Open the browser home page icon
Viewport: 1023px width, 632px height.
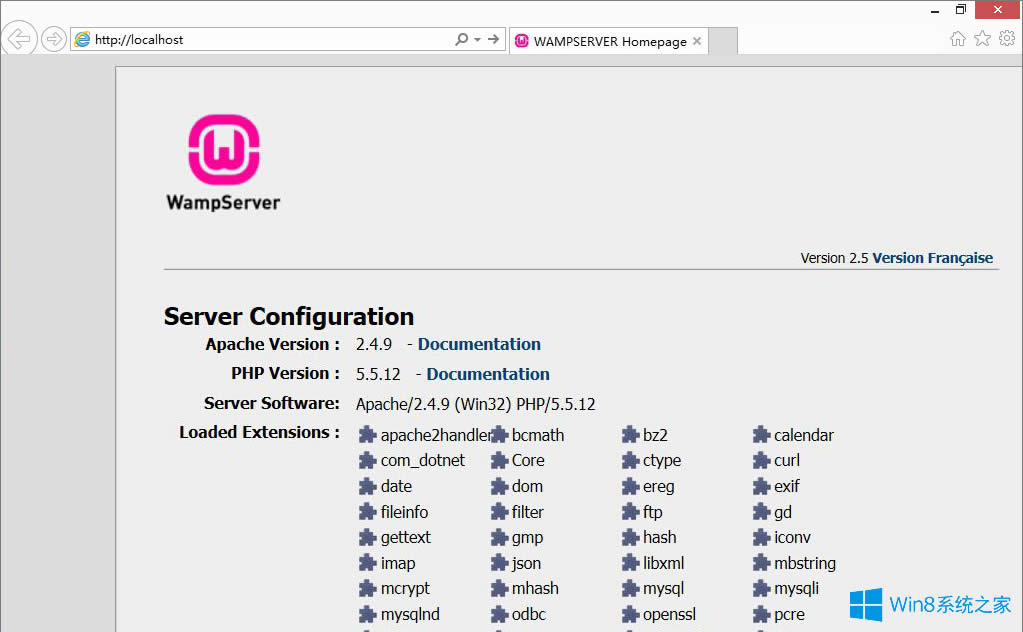click(958, 39)
